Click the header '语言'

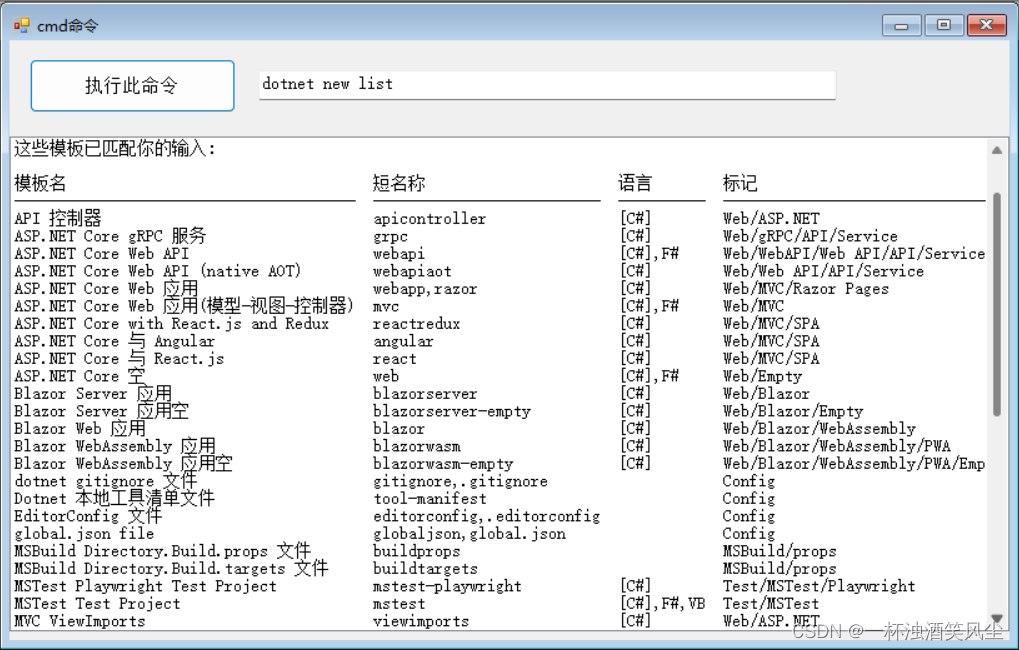click(x=635, y=184)
